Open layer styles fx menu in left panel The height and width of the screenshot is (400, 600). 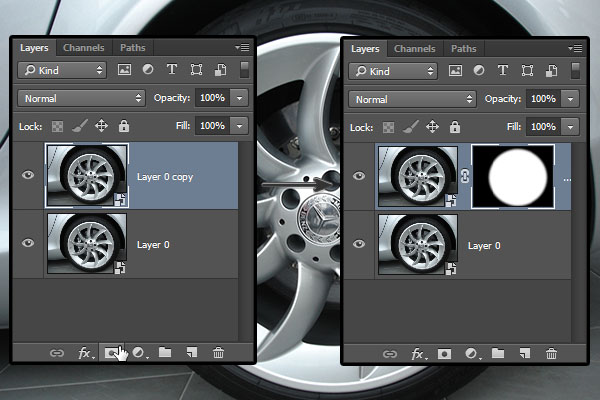point(87,352)
